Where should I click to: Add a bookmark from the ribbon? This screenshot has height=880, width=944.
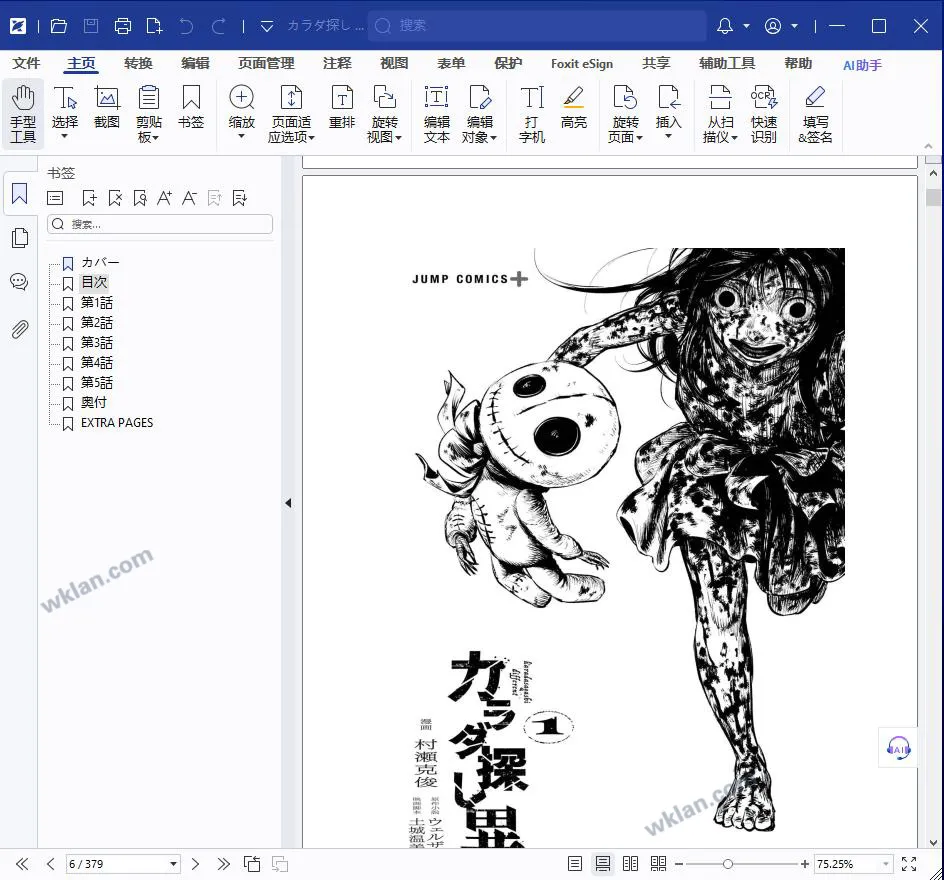pyautogui.click(x=191, y=107)
